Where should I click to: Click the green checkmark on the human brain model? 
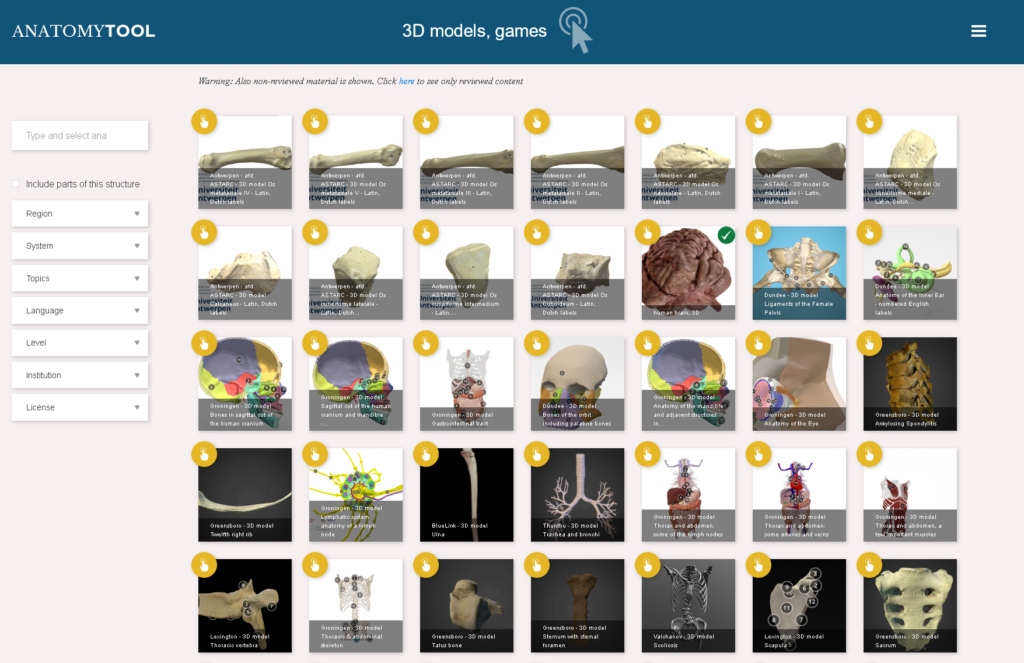click(x=727, y=235)
